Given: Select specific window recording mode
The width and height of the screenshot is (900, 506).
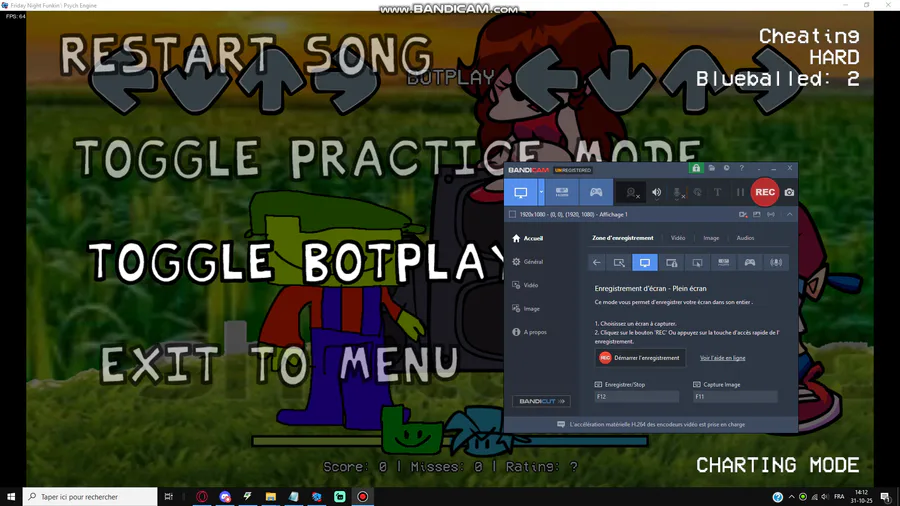Looking at the screenshot, I should (x=672, y=263).
